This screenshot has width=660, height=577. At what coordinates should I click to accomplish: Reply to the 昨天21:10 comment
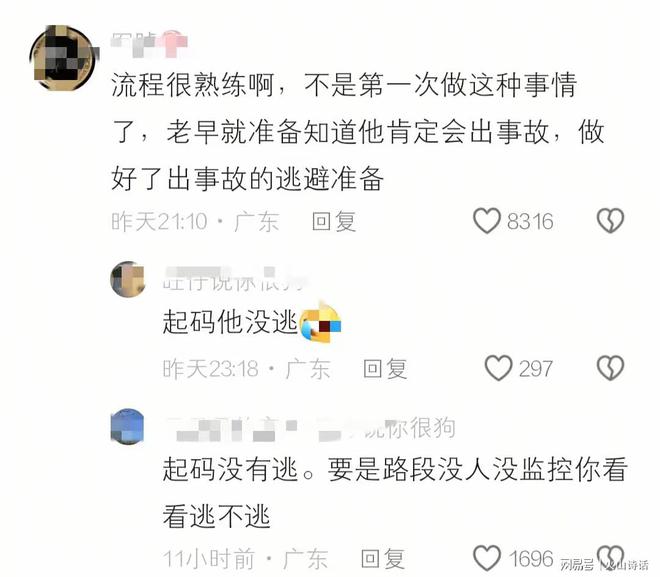tap(334, 221)
